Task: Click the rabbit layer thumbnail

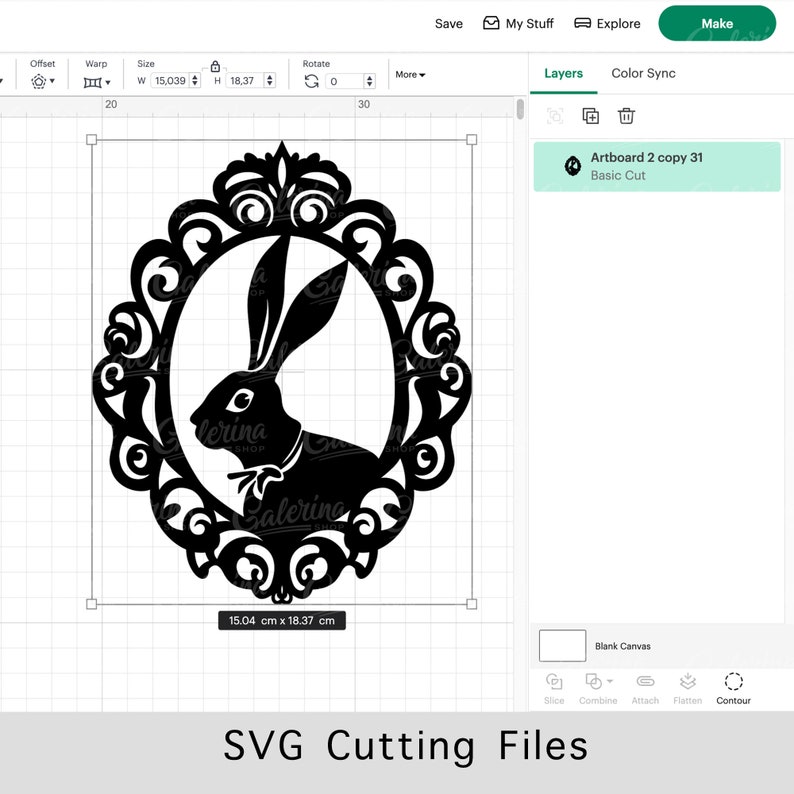Action: click(573, 166)
